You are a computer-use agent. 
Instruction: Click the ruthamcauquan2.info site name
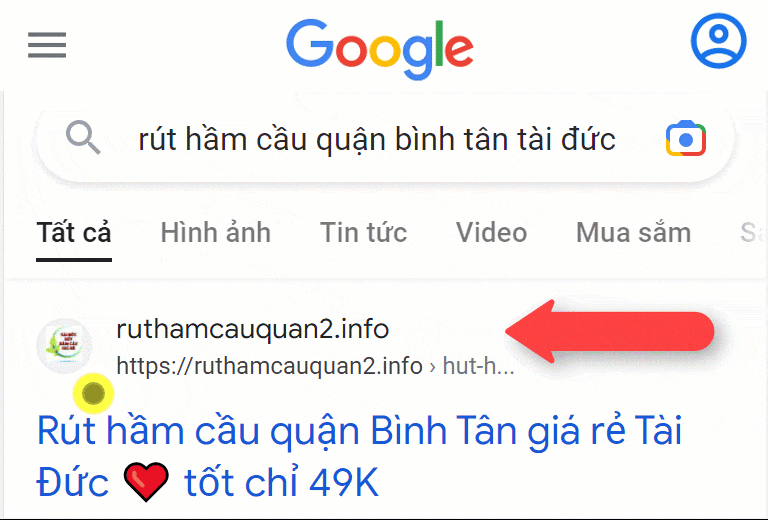253,329
